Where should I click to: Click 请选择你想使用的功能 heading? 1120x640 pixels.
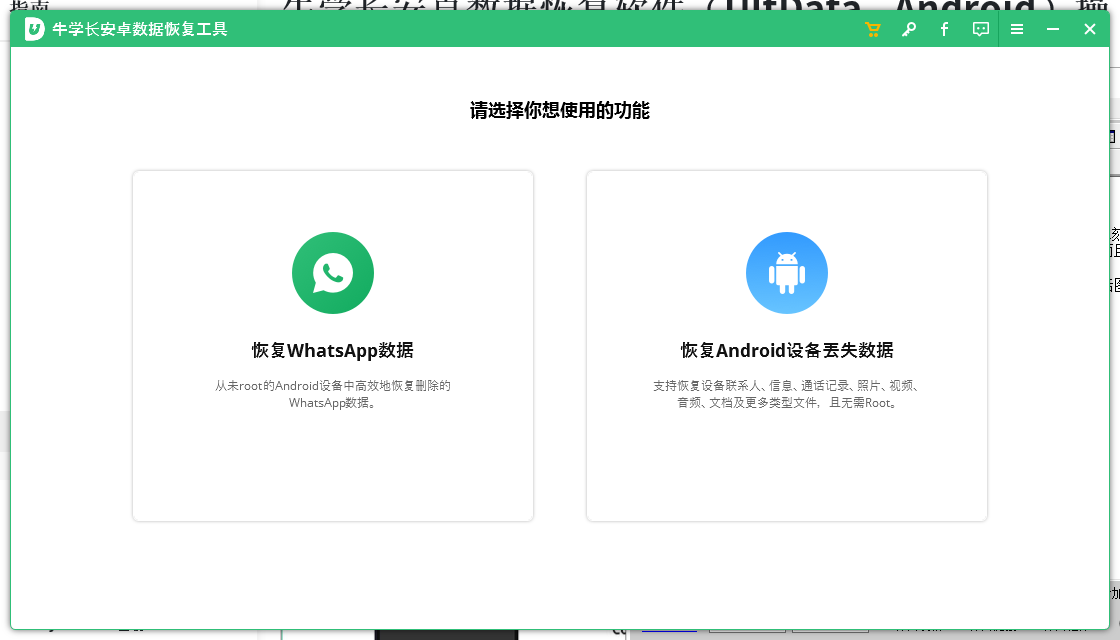(560, 110)
